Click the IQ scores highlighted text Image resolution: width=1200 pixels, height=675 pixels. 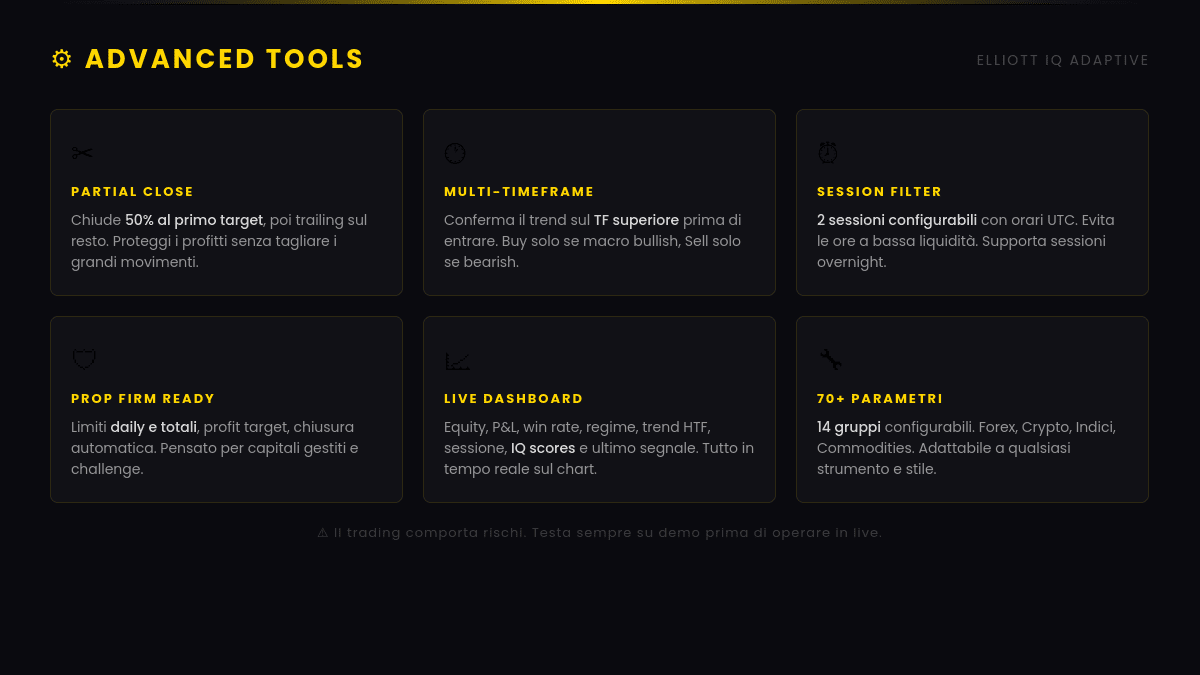tap(543, 448)
